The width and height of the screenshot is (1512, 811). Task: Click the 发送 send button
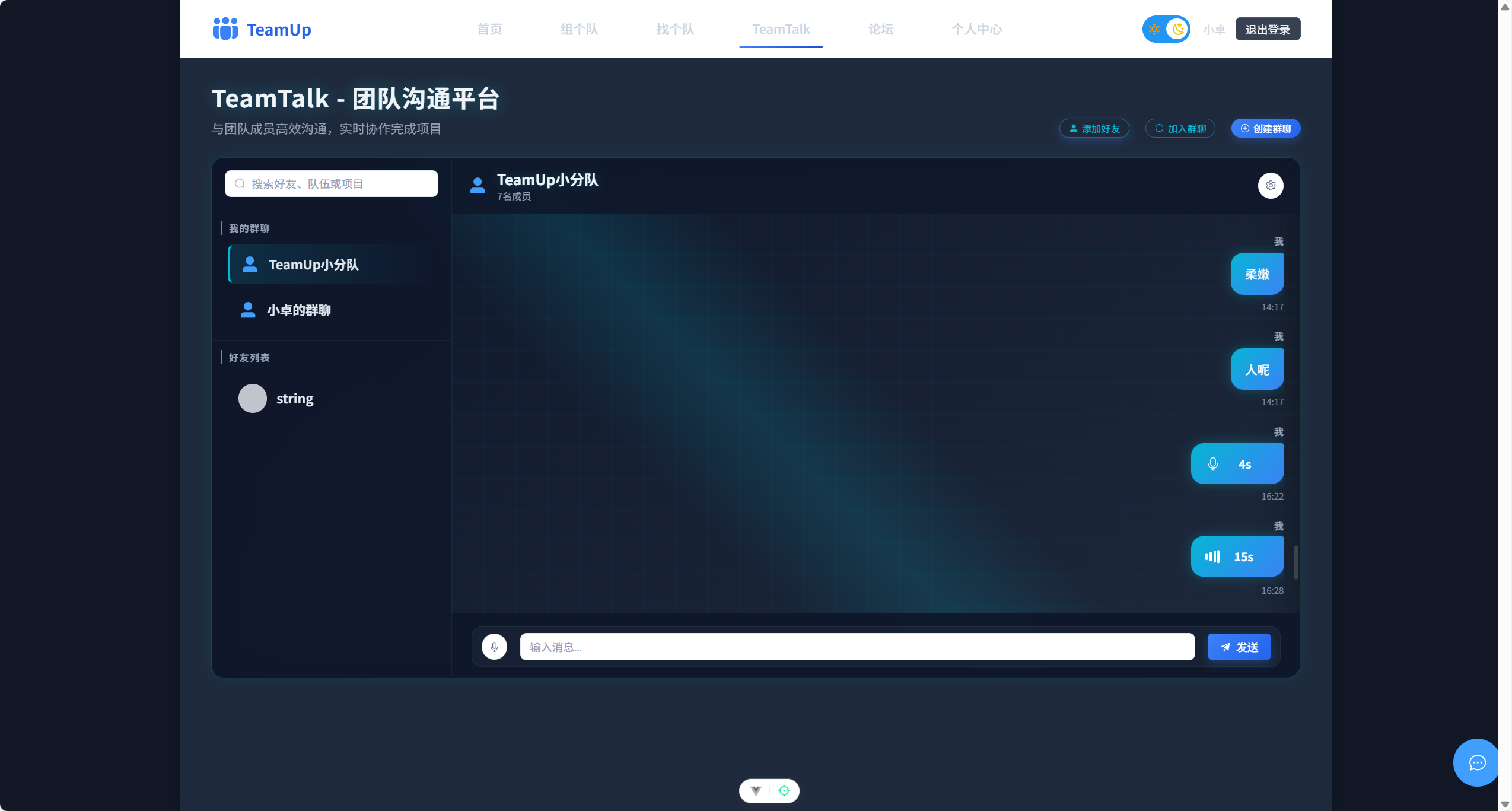[1239, 647]
